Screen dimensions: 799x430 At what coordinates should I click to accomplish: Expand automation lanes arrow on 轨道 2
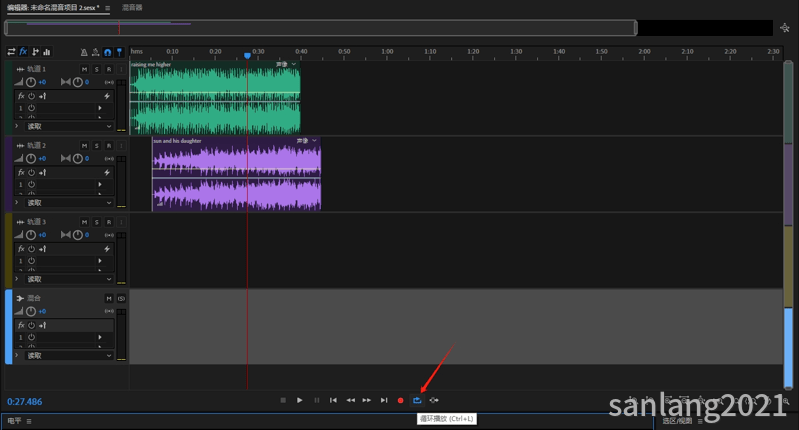click(x=17, y=202)
